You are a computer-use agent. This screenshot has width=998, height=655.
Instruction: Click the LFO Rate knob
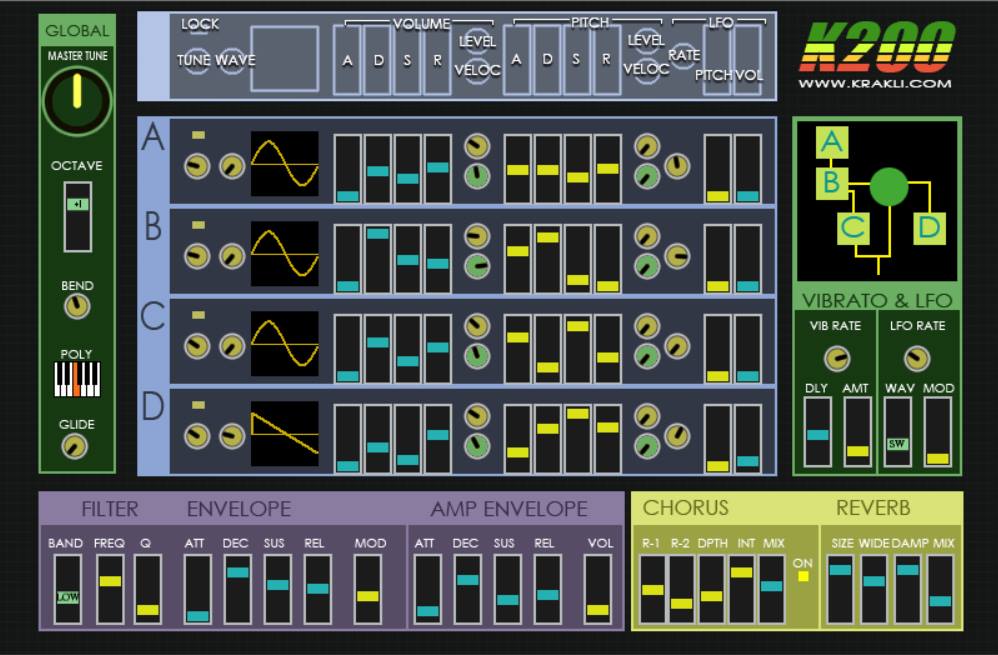917,358
